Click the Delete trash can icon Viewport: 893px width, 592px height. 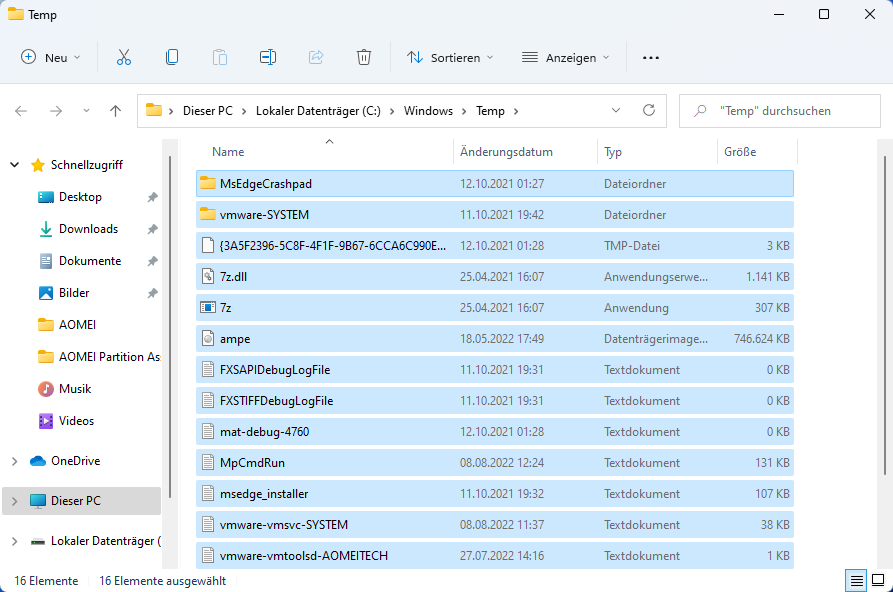pyautogui.click(x=364, y=57)
